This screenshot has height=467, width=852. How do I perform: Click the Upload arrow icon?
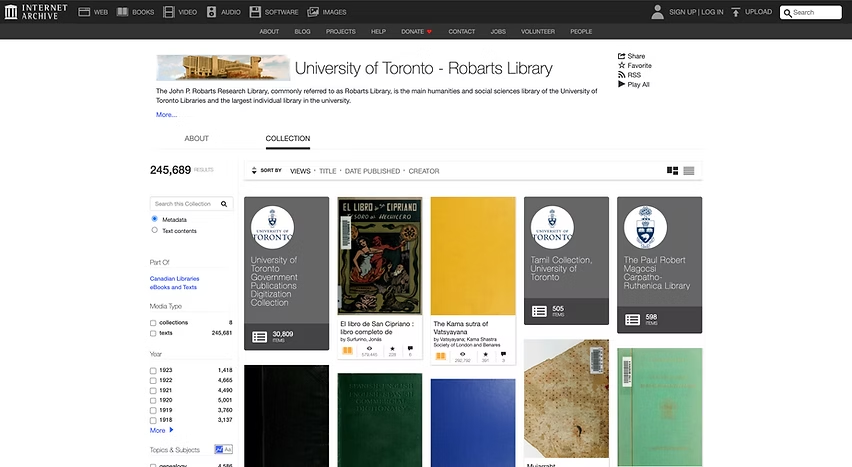736,12
